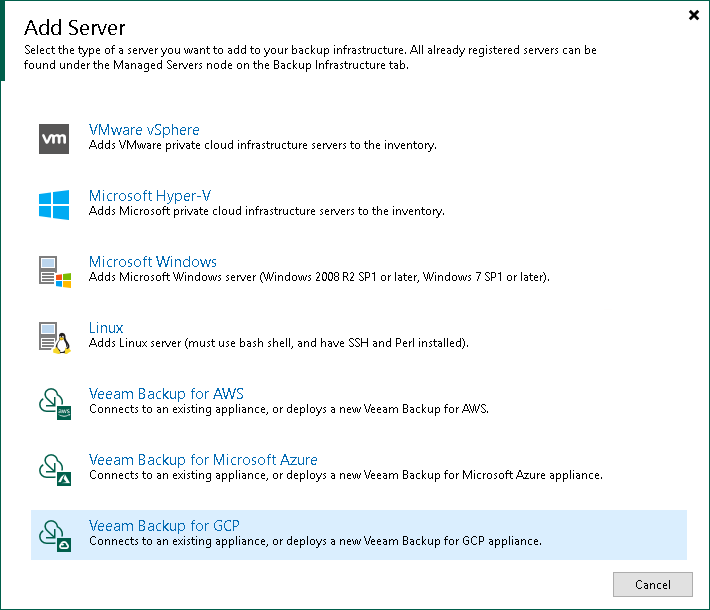Viewport: 710px width, 610px height.
Task: Select Microsoft Hyper-V server type
Action: 150,196
